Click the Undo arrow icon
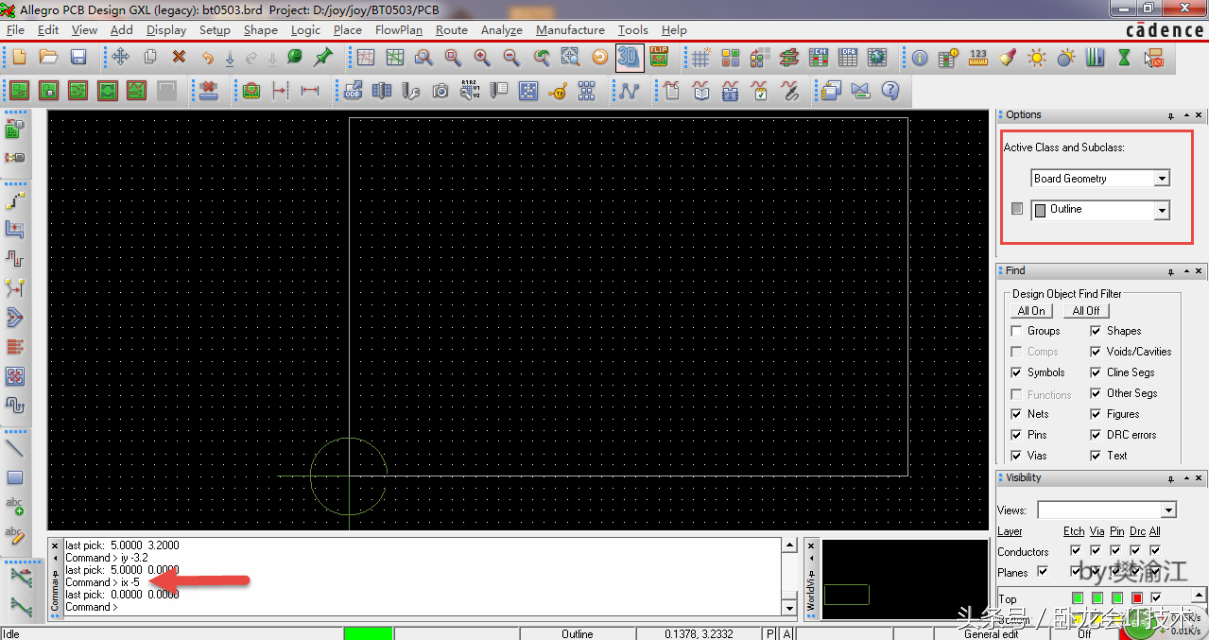The height and width of the screenshot is (640, 1209). pos(208,57)
